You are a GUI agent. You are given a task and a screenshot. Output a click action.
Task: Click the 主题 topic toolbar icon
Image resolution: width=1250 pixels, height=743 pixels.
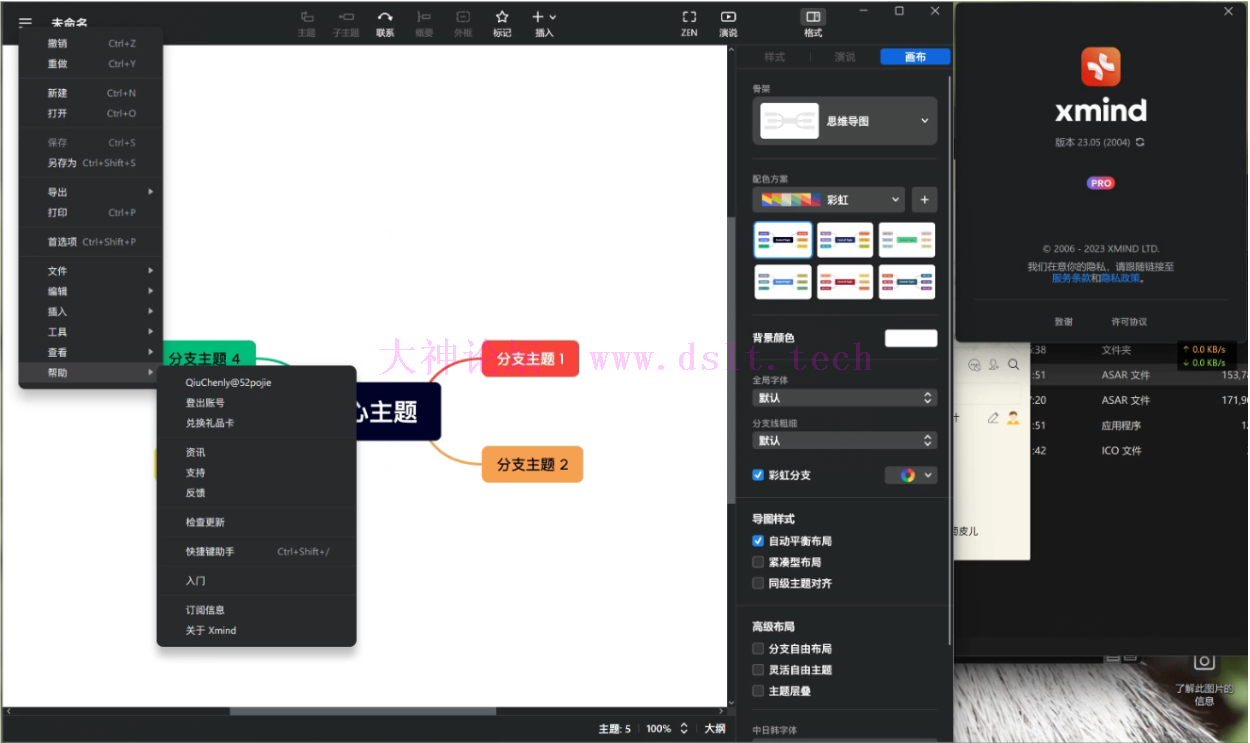point(307,17)
